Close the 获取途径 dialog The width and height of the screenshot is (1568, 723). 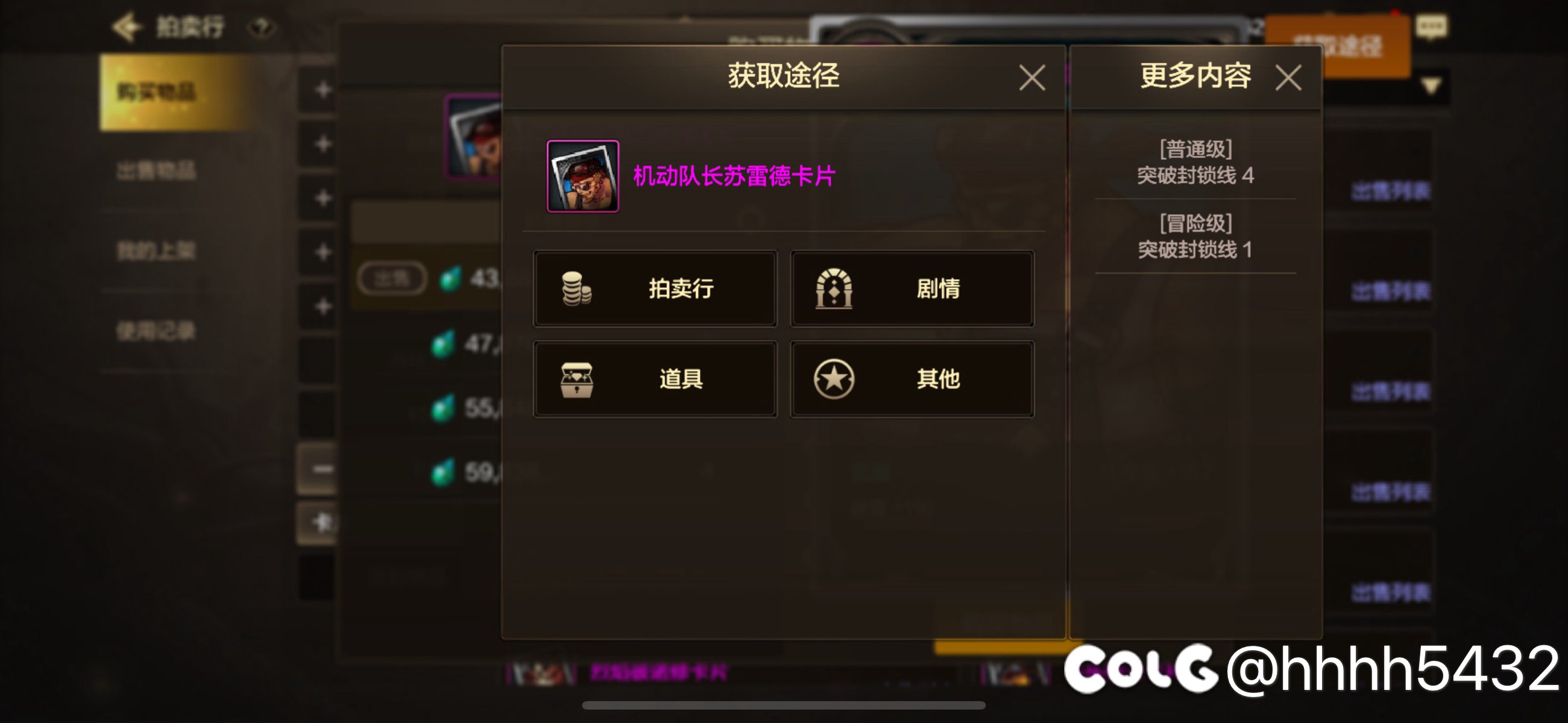1031,78
